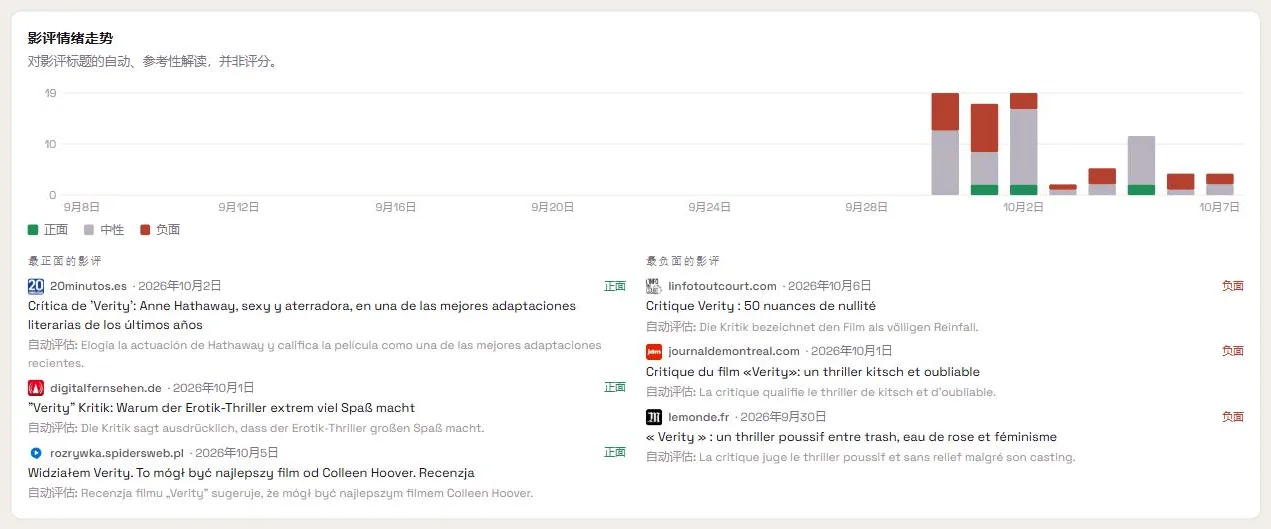Screen dimensions: 1271x529
Task: Click the 自动评估 note under digitalfernsehen.de review
Action: [x=256, y=428]
